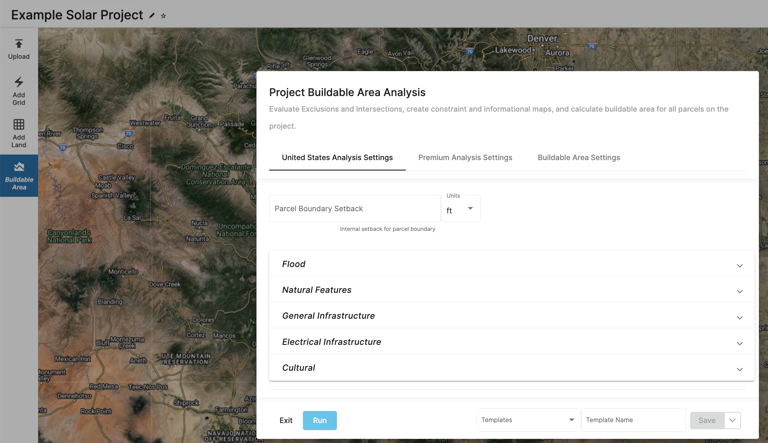Open the Buildable Area Settings tab
The image size is (768, 443).
(578, 157)
